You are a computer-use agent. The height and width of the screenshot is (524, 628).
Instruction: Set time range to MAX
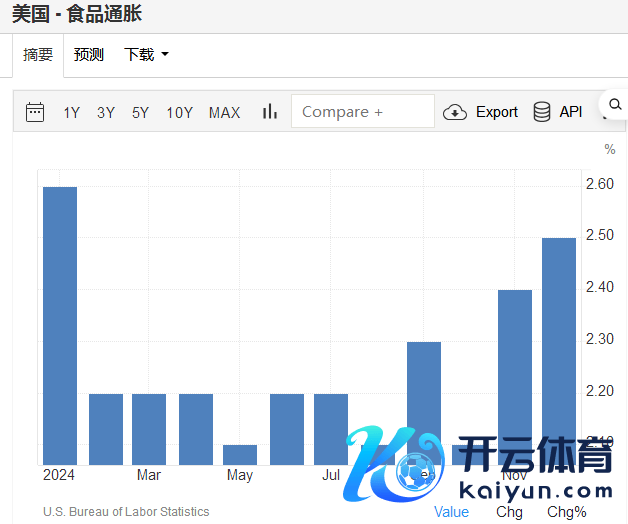[224, 113]
